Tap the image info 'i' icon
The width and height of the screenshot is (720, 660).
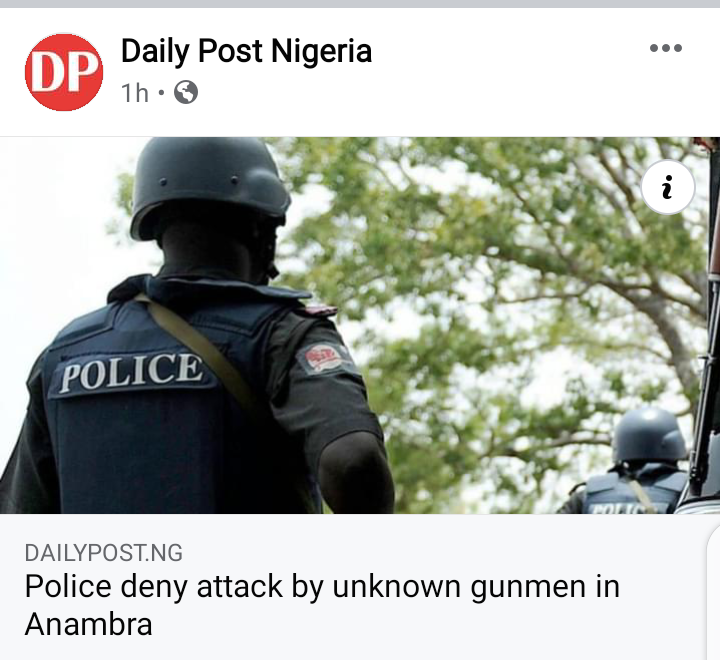668,187
